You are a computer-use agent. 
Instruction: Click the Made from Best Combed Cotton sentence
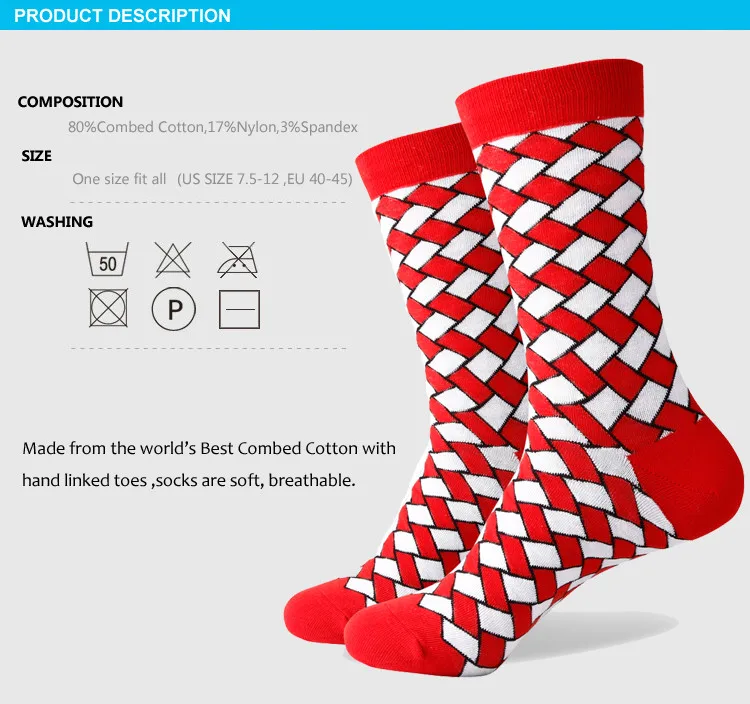[x=209, y=449]
